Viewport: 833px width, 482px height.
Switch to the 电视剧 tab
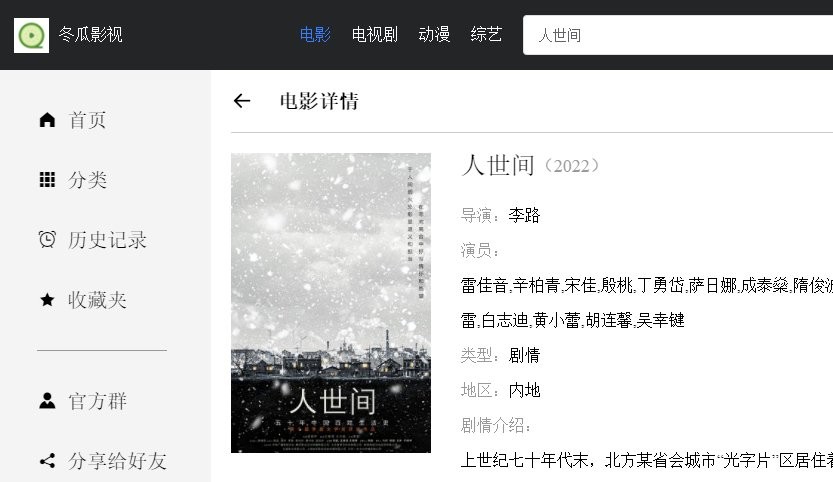pyautogui.click(x=375, y=35)
